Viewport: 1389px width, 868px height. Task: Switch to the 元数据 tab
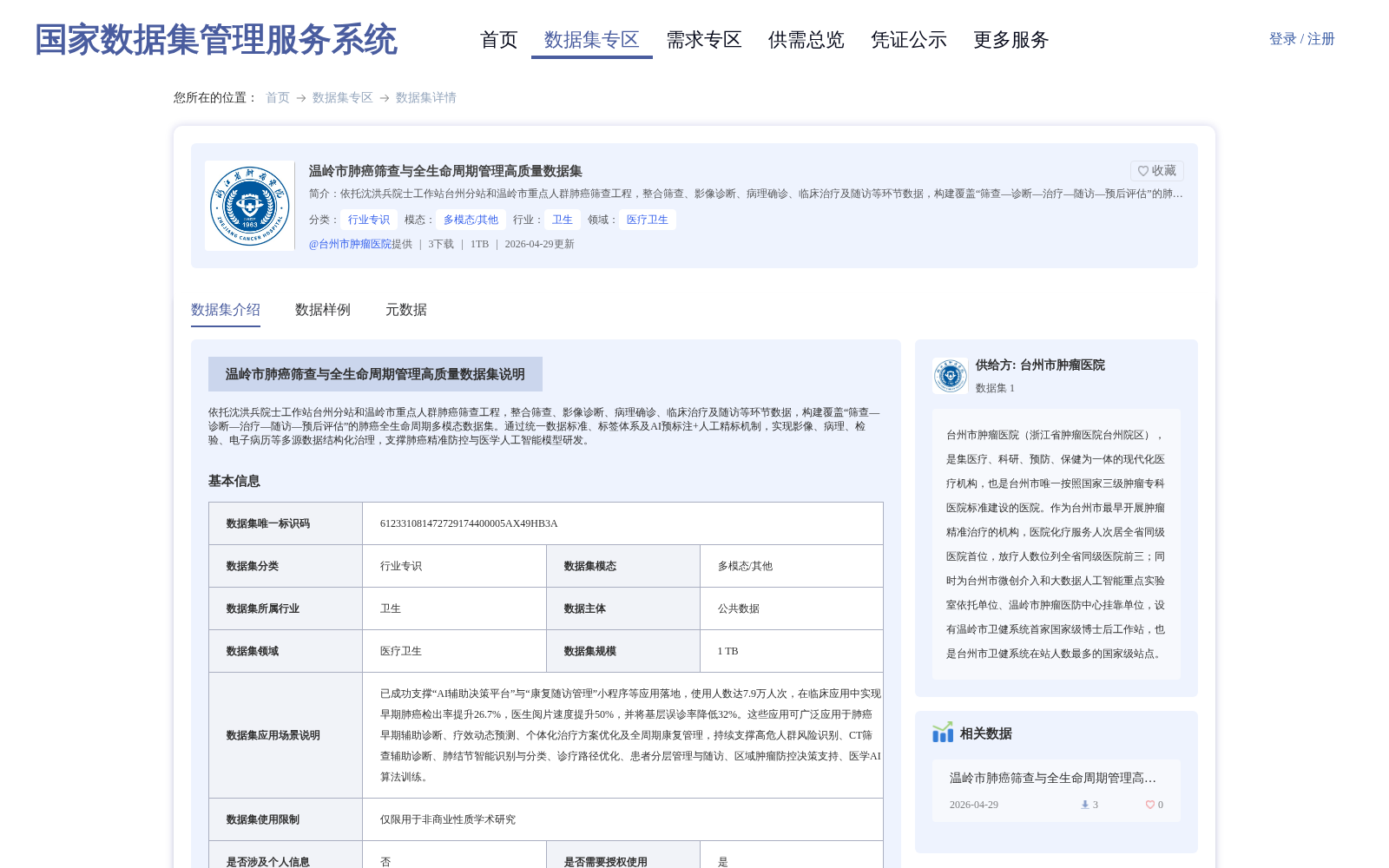pyautogui.click(x=406, y=310)
